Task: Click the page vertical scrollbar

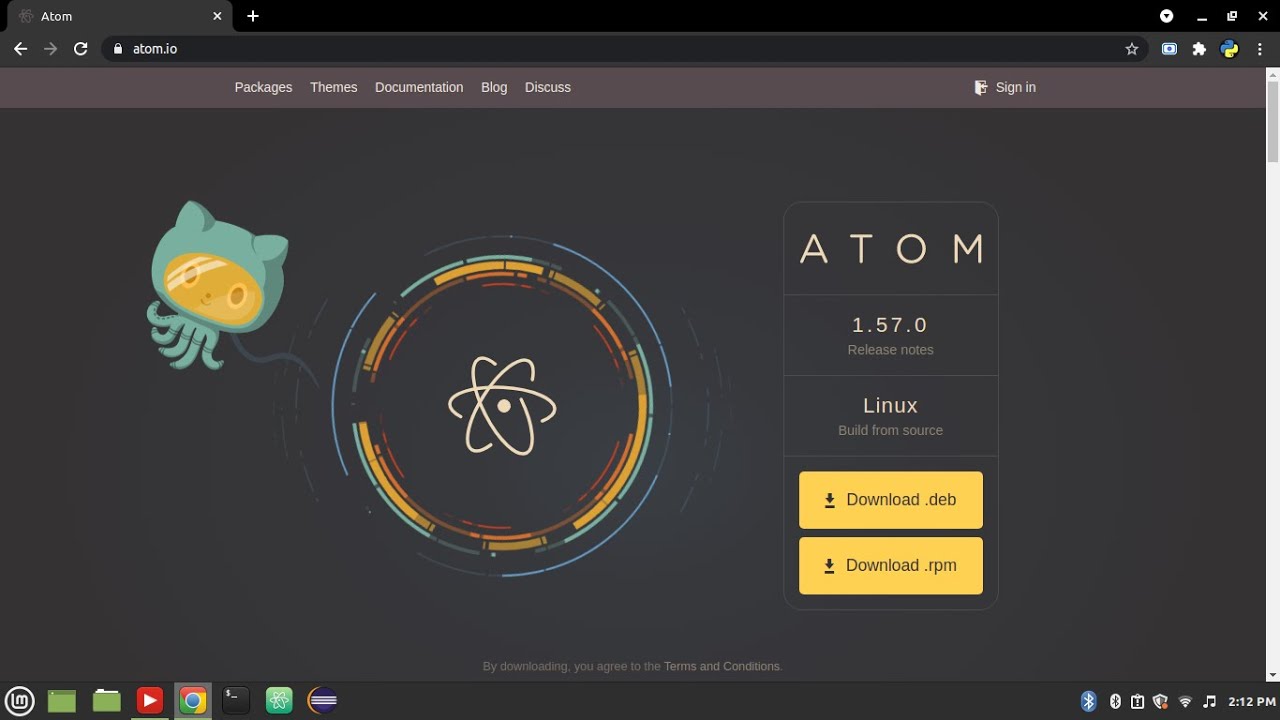Action: [x=1273, y=121]
